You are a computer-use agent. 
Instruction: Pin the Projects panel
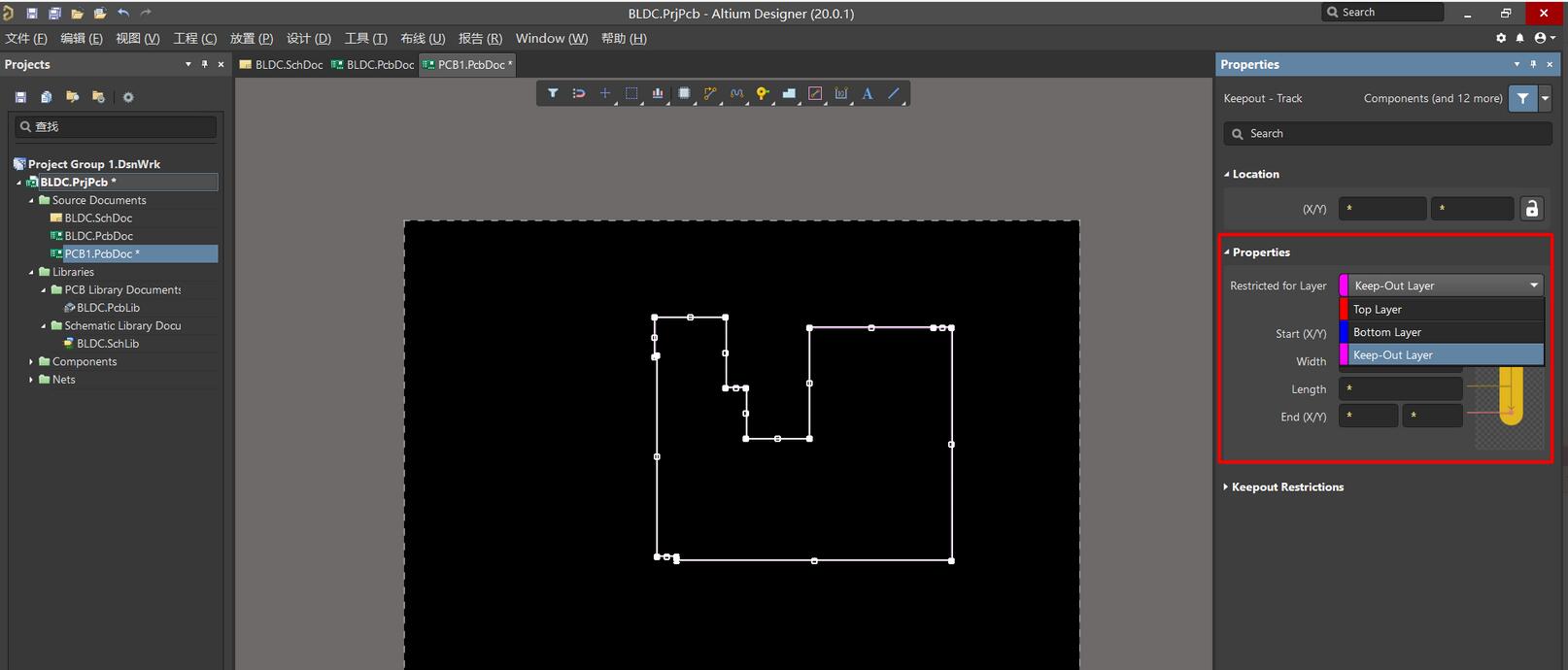(x=204, y=64)
